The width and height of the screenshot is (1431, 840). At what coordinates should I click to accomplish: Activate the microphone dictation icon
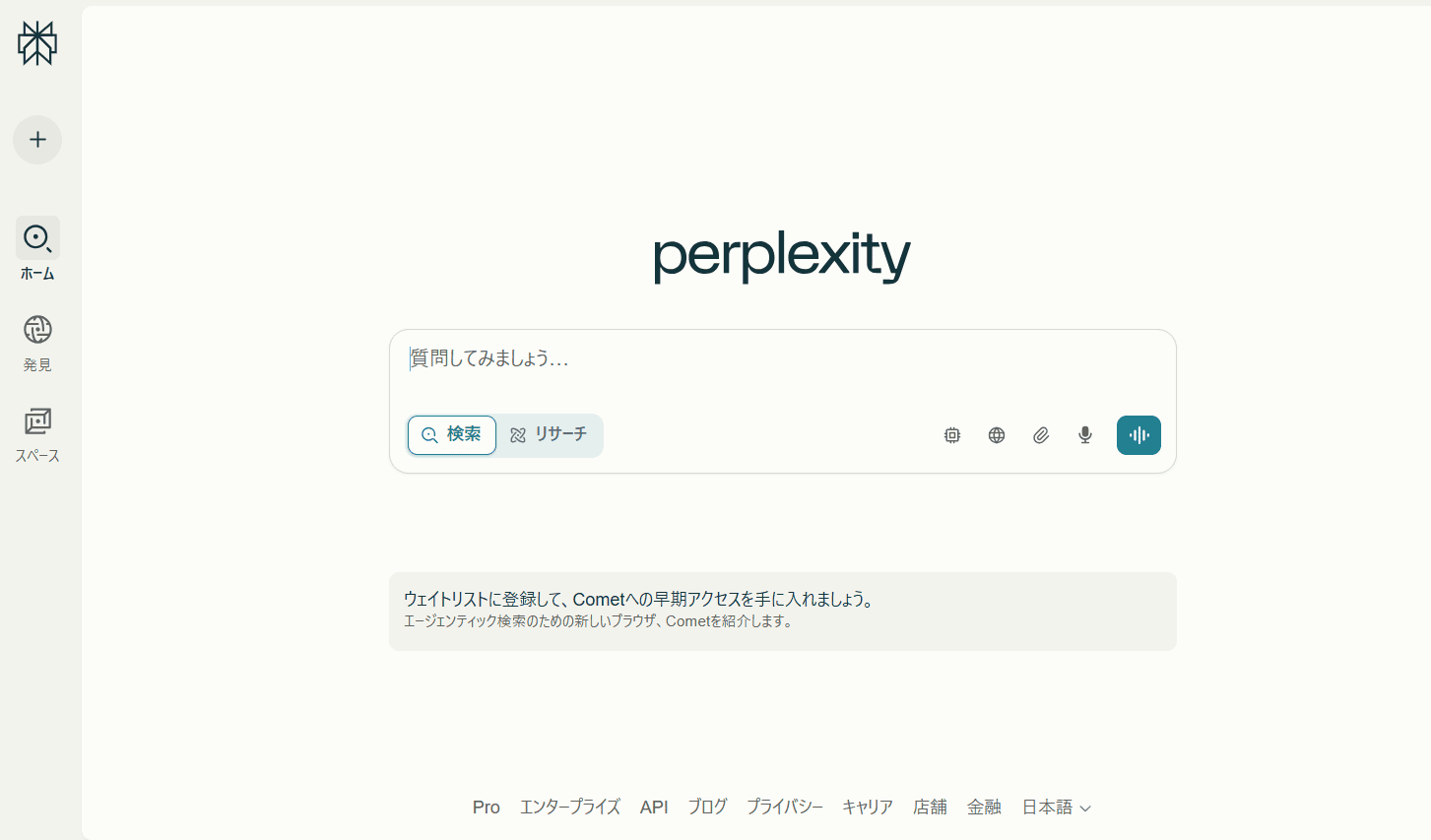[1084, 434]
